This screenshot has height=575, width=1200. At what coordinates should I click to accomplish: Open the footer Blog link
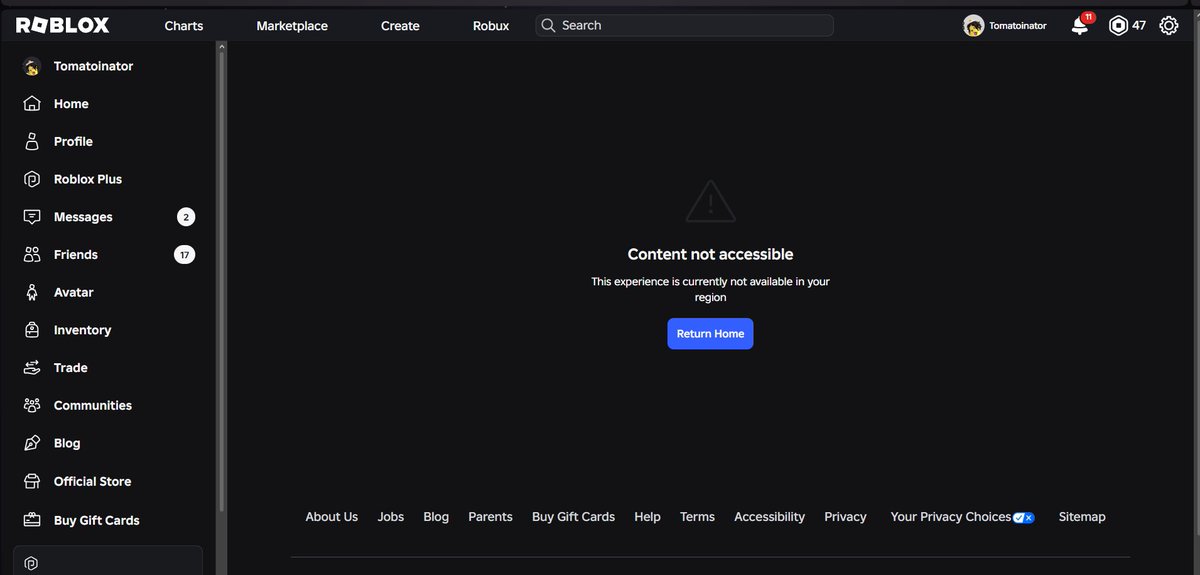tap(436, 517)
